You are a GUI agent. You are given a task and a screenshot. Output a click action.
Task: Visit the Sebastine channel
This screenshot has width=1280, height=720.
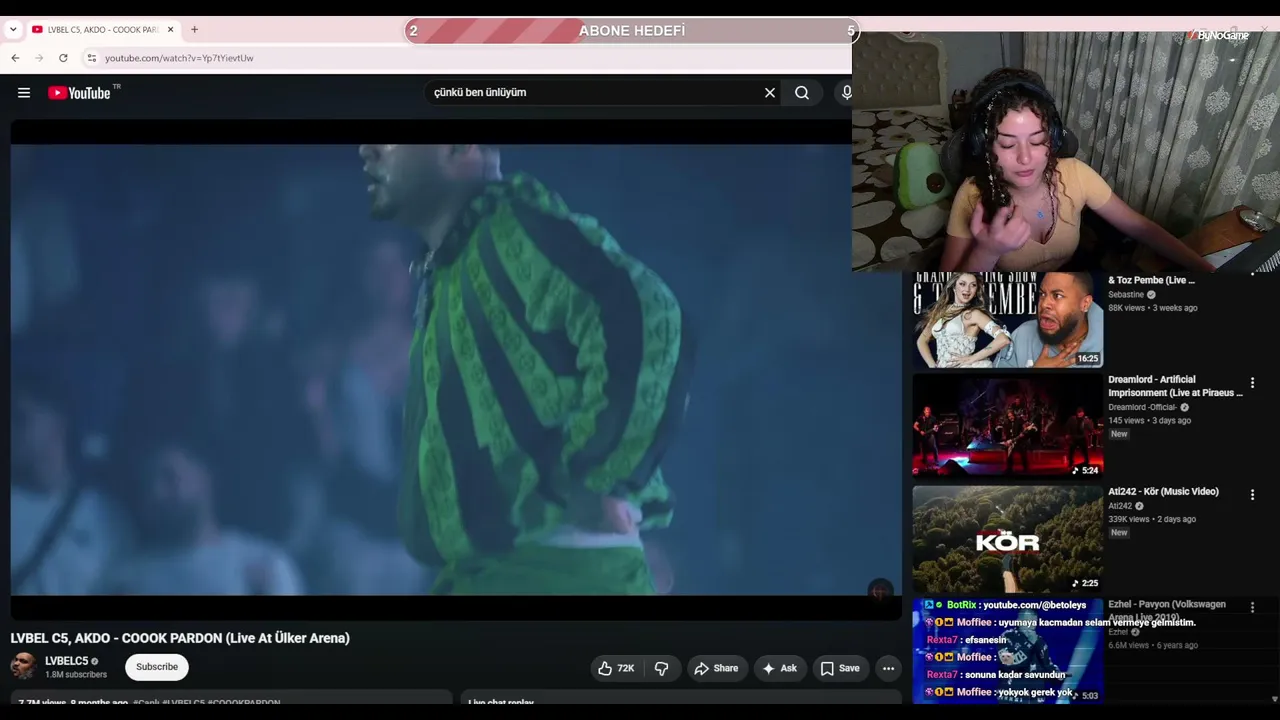(x=1126, y=295)
